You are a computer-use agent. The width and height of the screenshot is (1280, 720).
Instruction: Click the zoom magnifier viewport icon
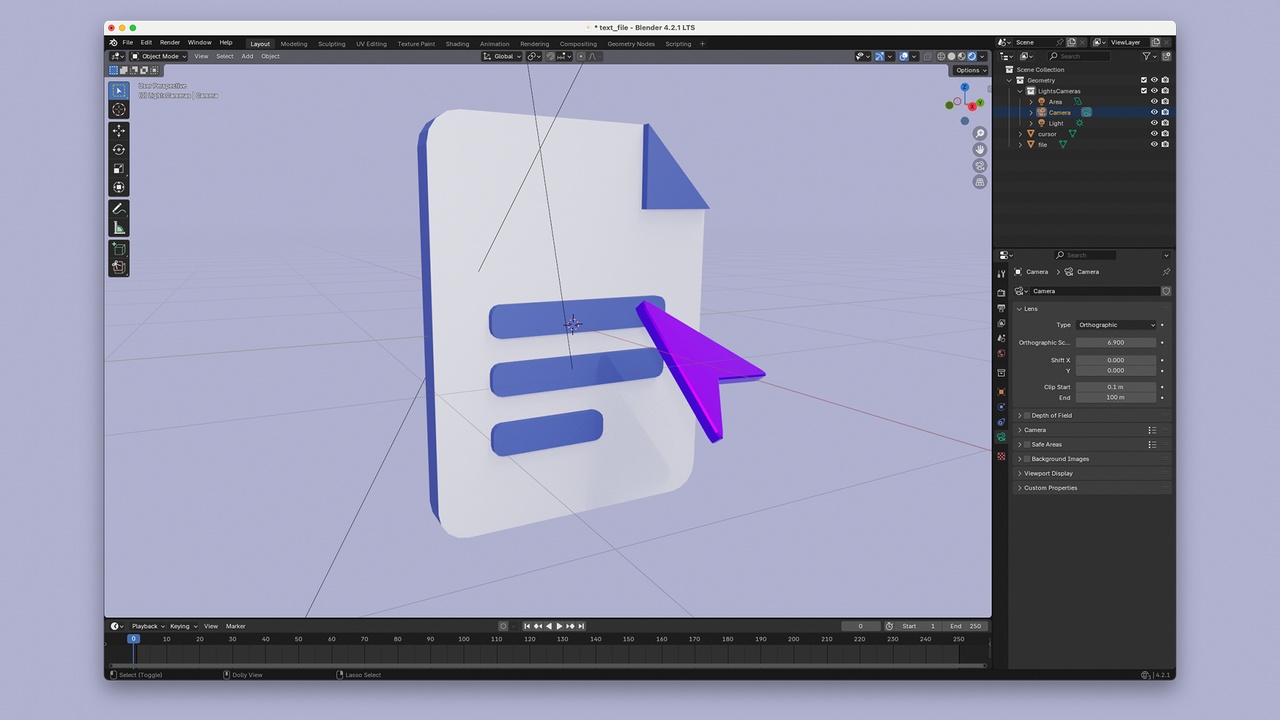(980, 134)
